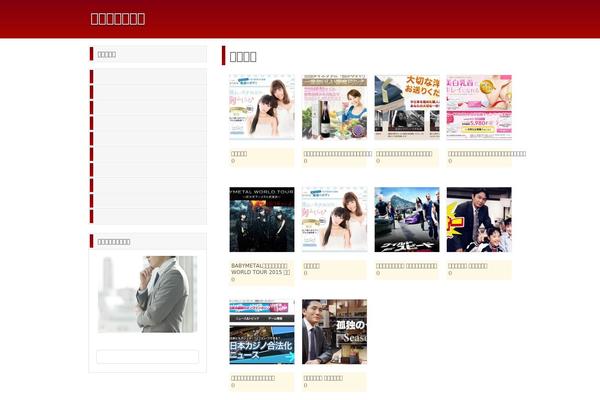Screen dimensions: 600x400
Task: Open the first two-girls thumbnail in top row
Action: coord(262,107)
